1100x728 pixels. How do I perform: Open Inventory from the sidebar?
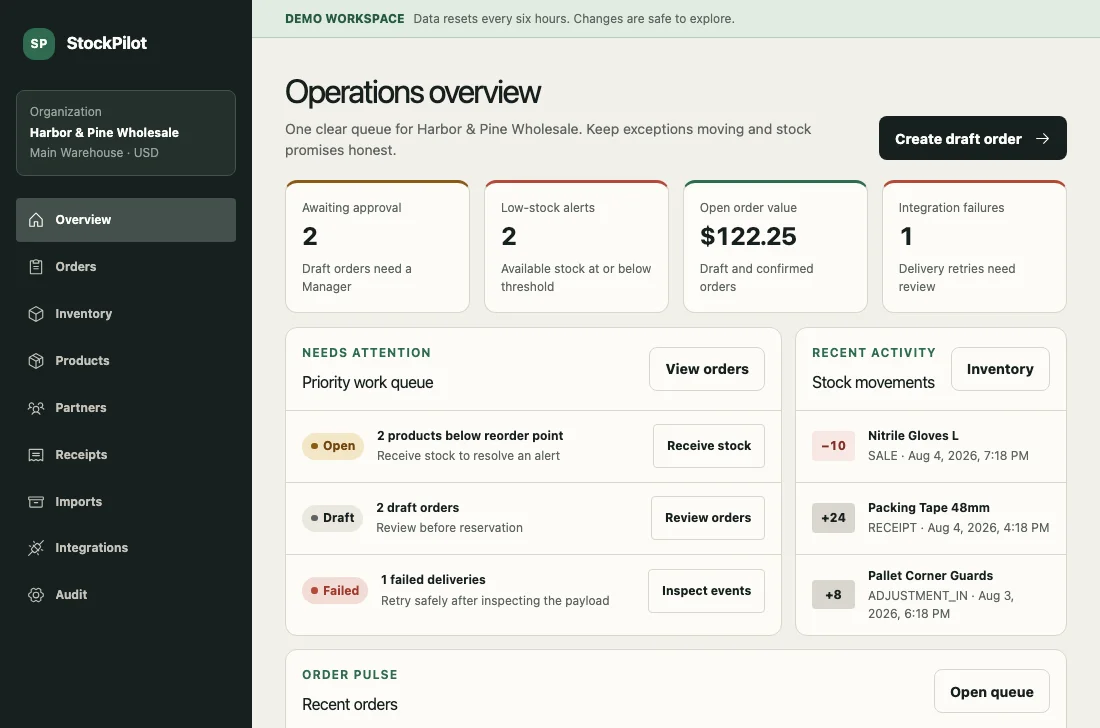click(126, 314)
